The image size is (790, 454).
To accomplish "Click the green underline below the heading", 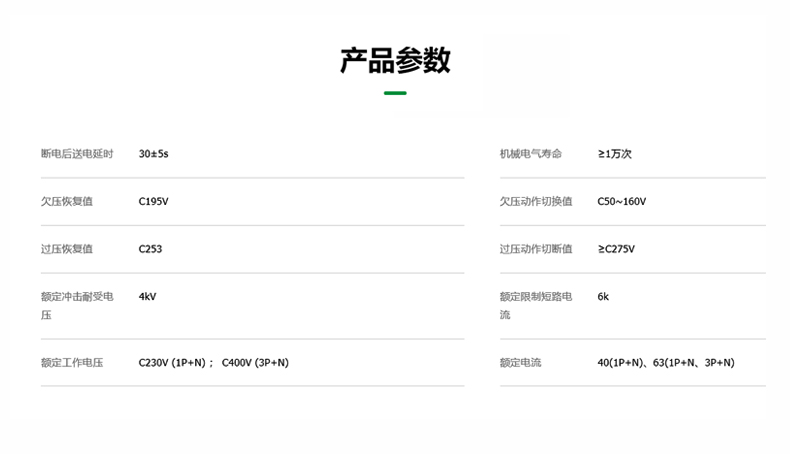I will 395,93.
